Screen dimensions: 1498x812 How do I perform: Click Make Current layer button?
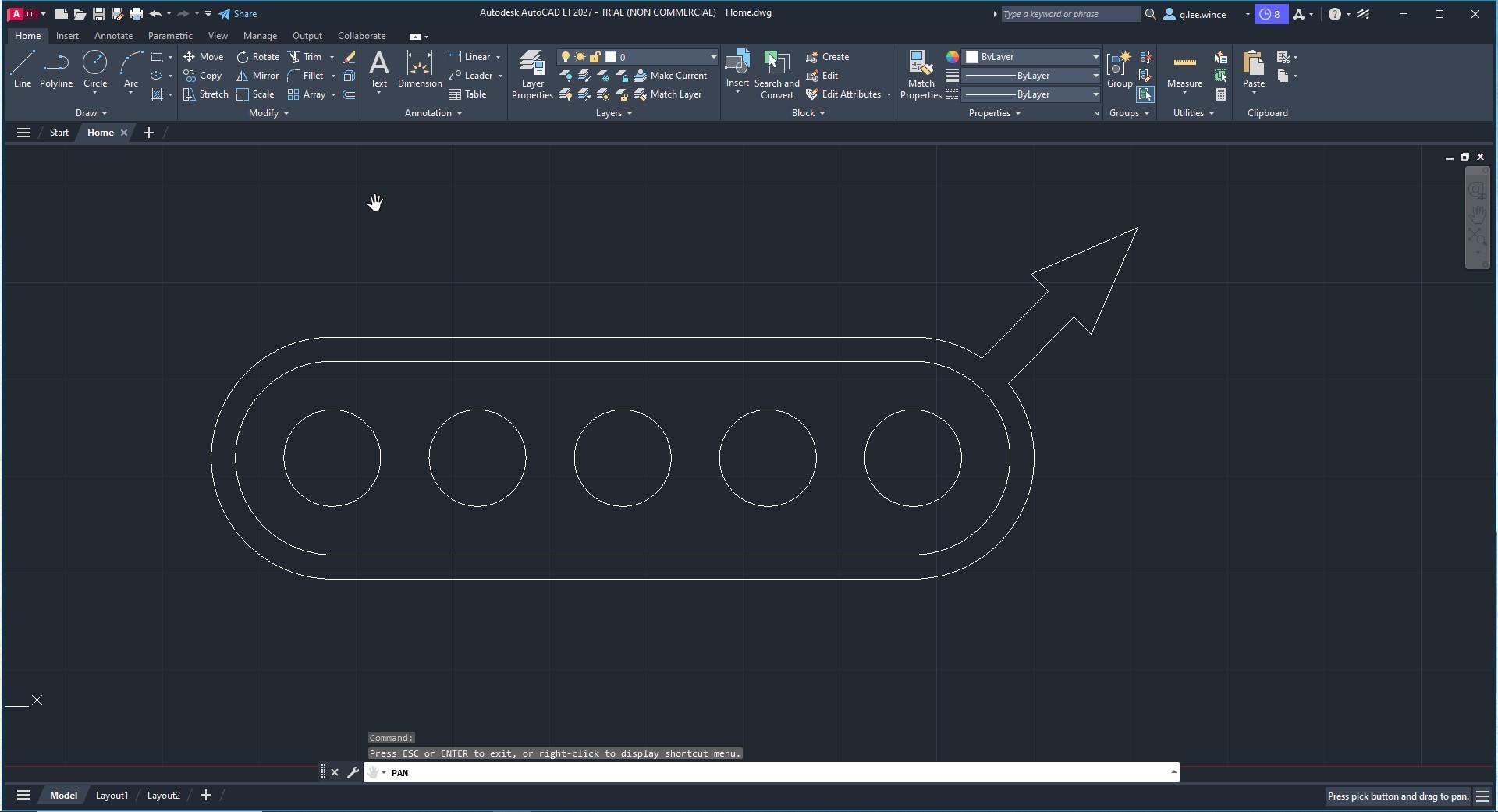coord(671,76)
